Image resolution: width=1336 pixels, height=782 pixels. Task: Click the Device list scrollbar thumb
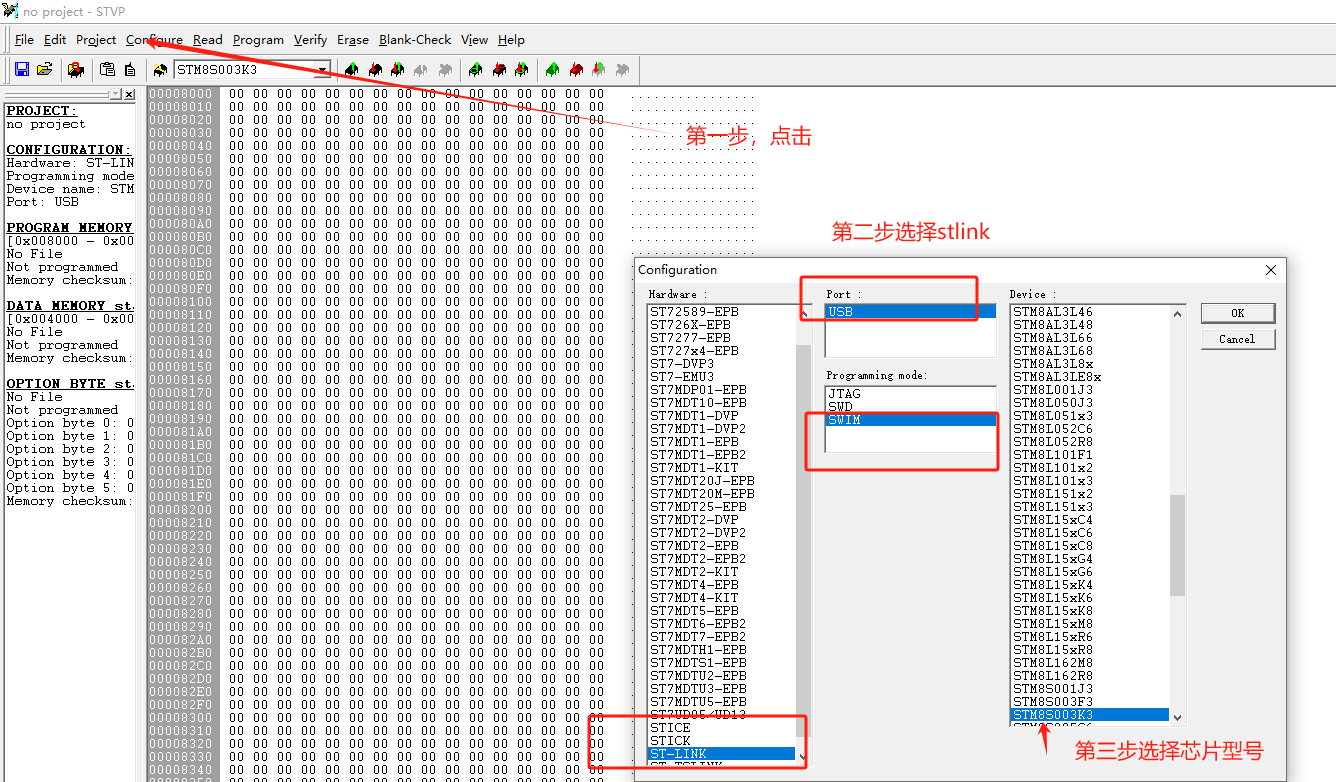[1177, 545]
